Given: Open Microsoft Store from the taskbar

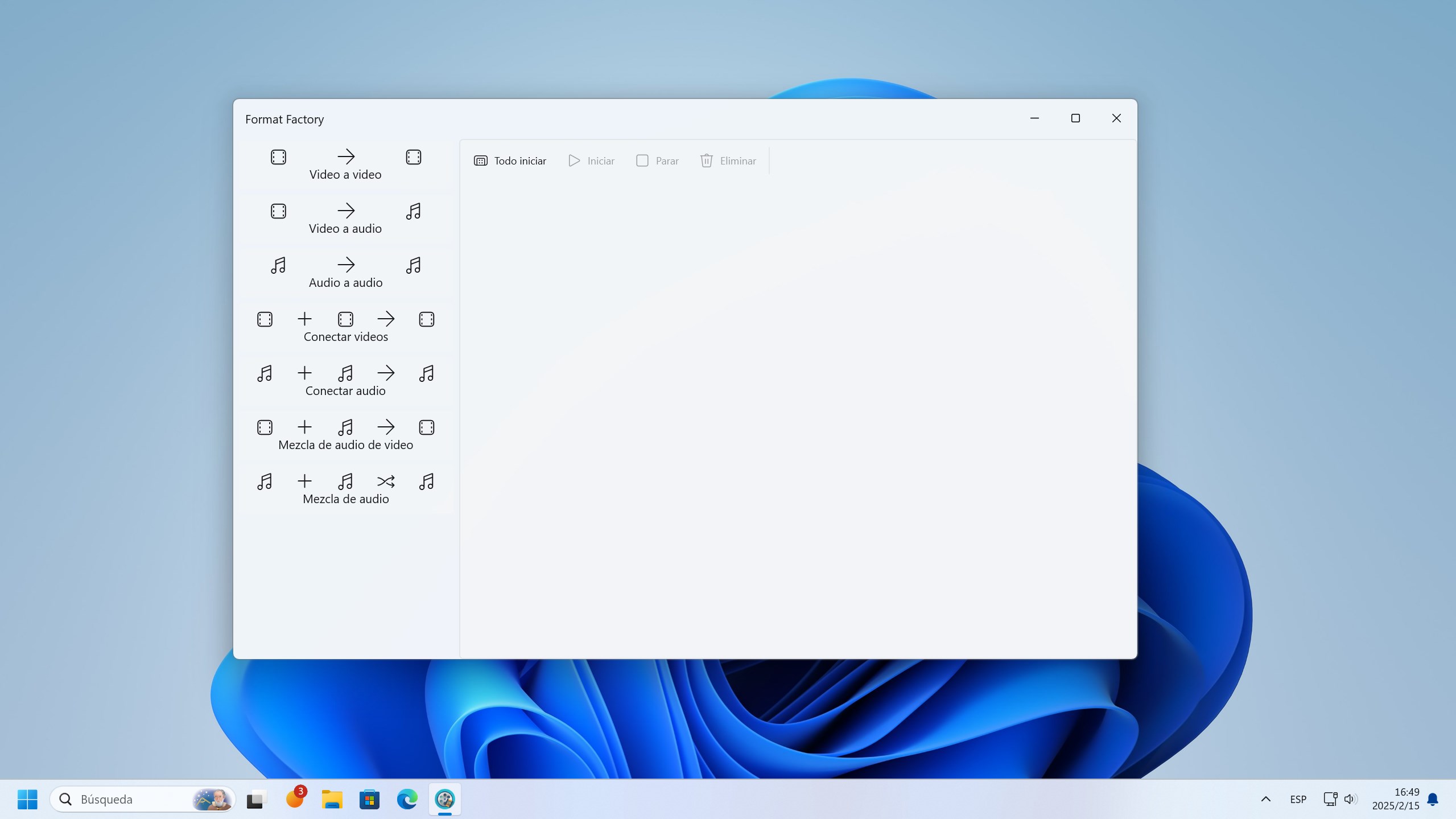Looking at the screenshot, I should coord(369,799).
